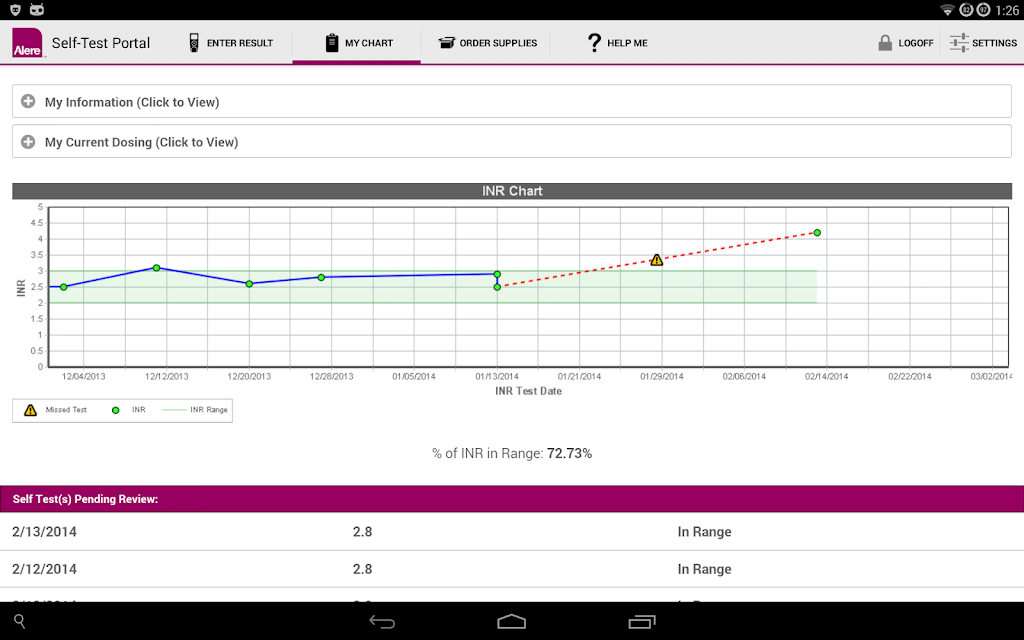
Task: Tap Android back navigation button
Action: click(x=382, y=622)
